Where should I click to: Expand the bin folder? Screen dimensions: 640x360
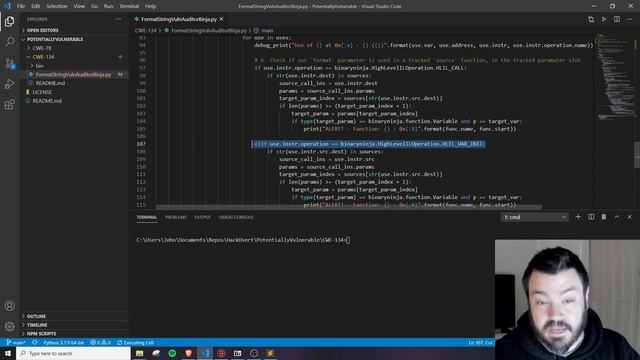pos(39,66)
